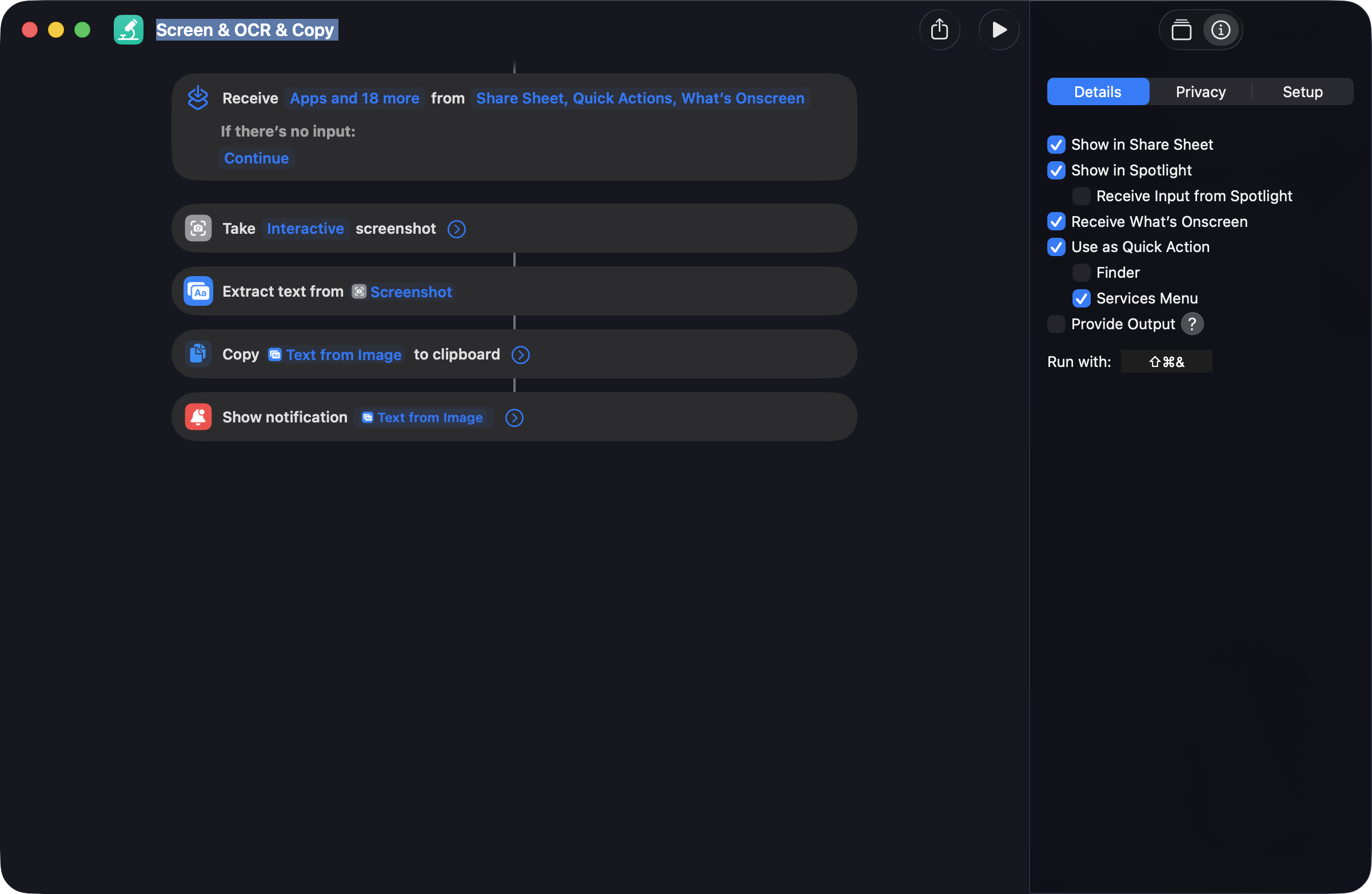Select the Show notification bell icon
Screen dimensions: 1372x894
click(198, 417)
